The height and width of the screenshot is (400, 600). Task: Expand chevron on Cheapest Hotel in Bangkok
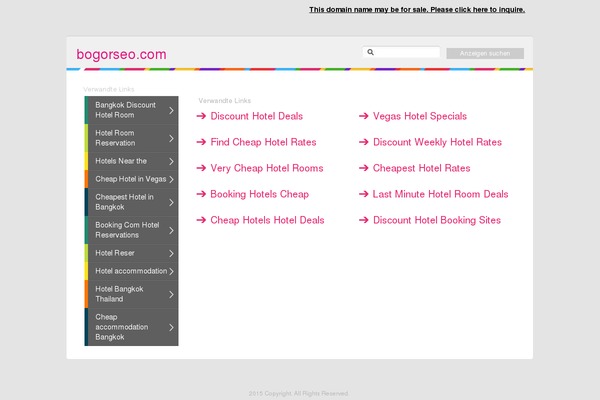[x=171, y=202]
